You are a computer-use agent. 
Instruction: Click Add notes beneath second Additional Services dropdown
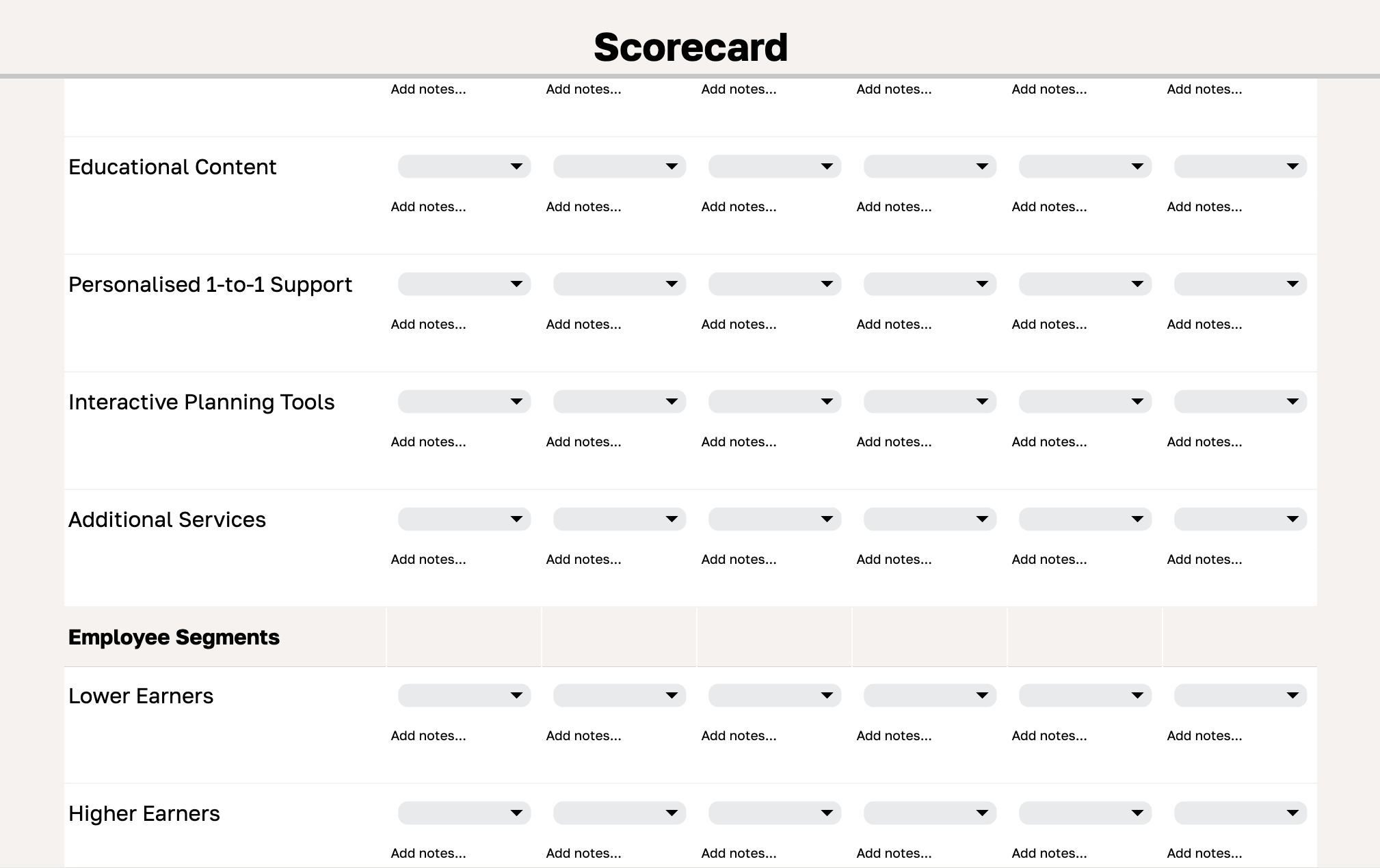583,559
